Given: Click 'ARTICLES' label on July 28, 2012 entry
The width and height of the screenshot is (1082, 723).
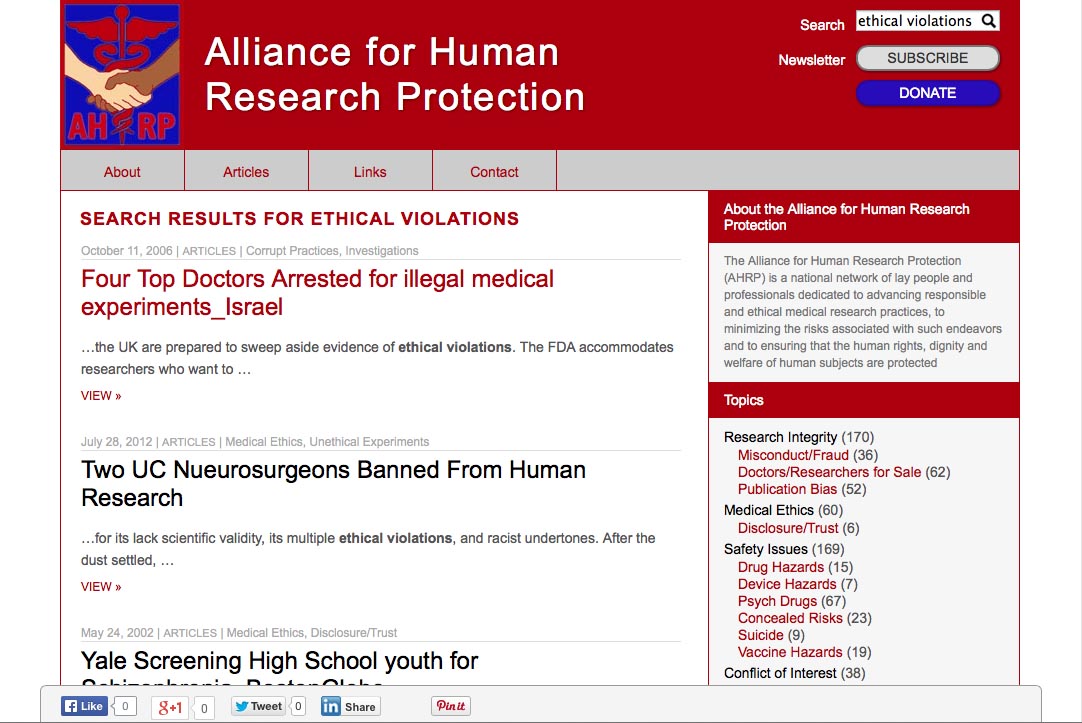Looking at the screenshot, I should point(188,442).
